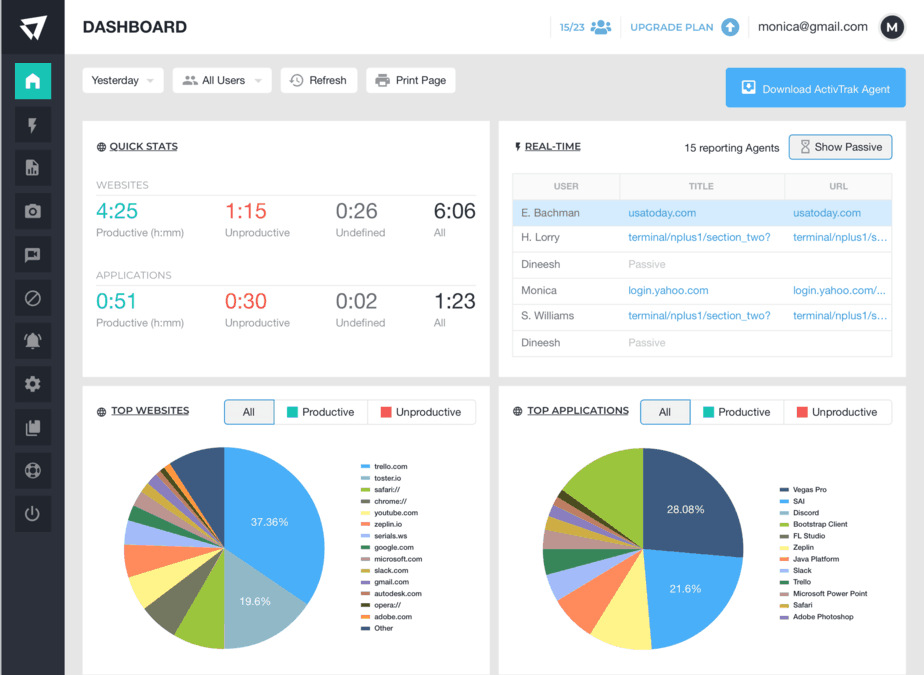Enable Show Passive in the Real-time panel
This screenshot has width=924, height=675.
(x=839, y=147)
